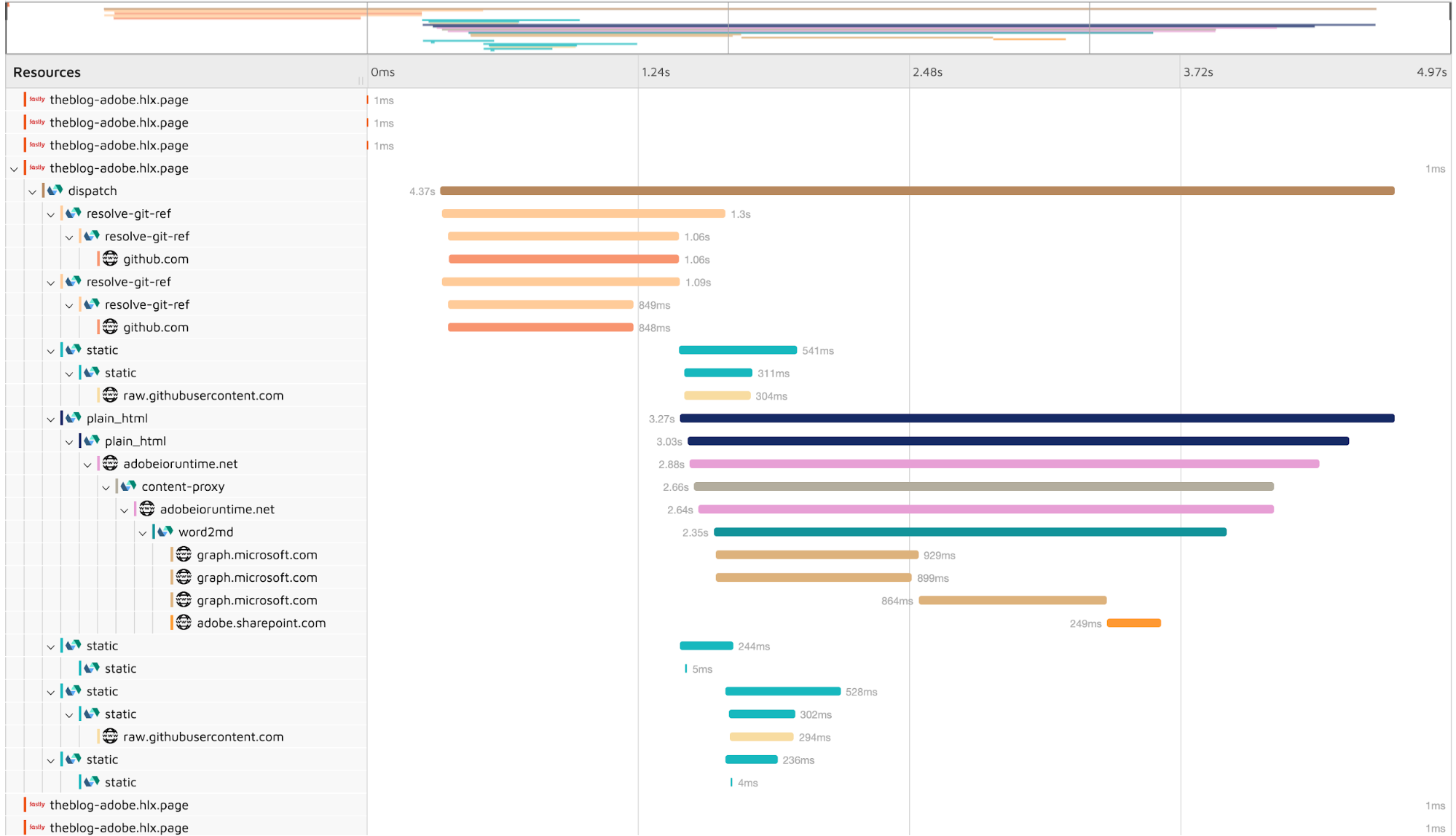This screenshot has width=1456, height=836.
Task: Collapse static node with 528ms duration
Action: click(51, 692)
